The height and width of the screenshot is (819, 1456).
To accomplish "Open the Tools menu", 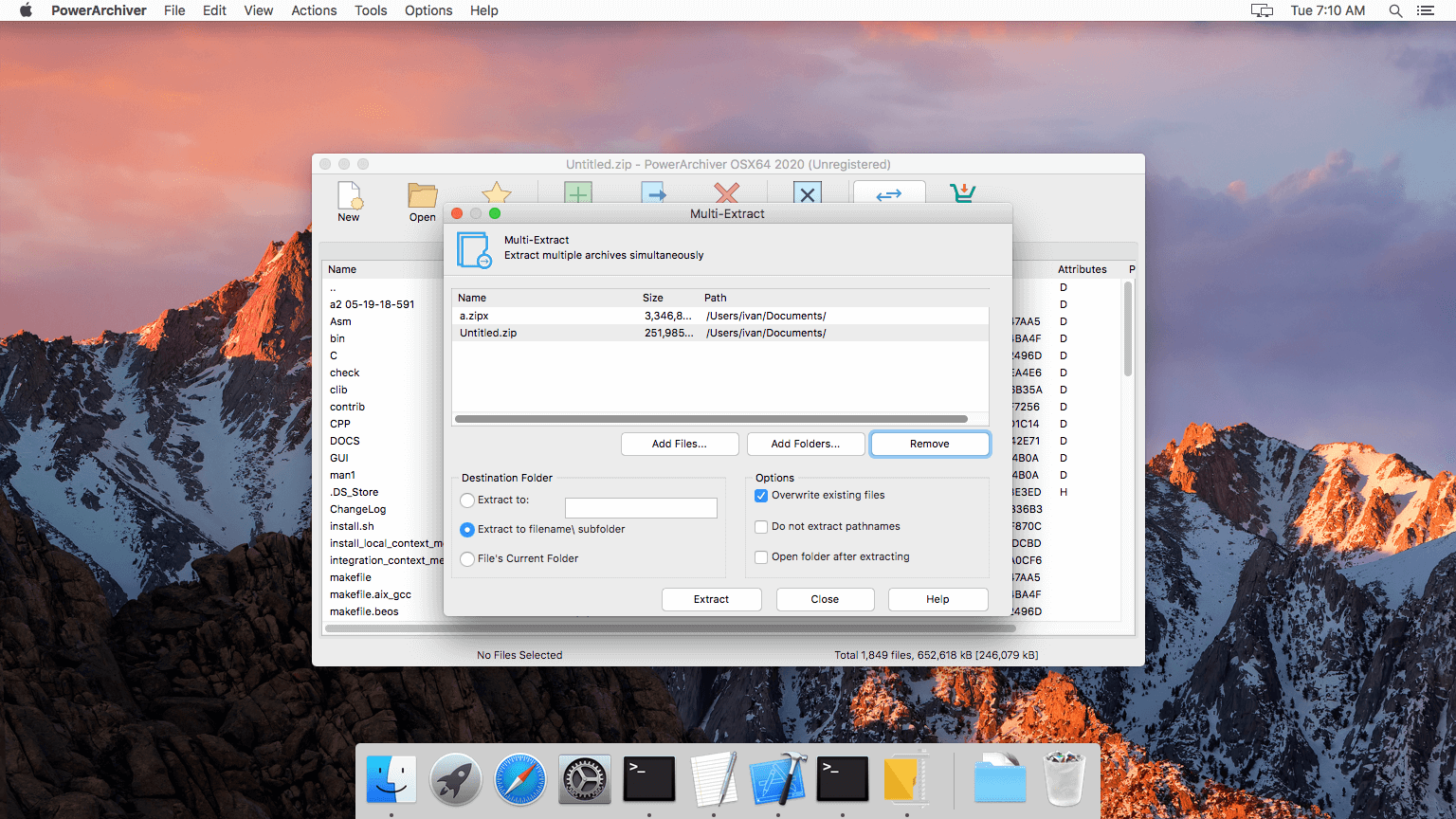I will pos(371,10).
